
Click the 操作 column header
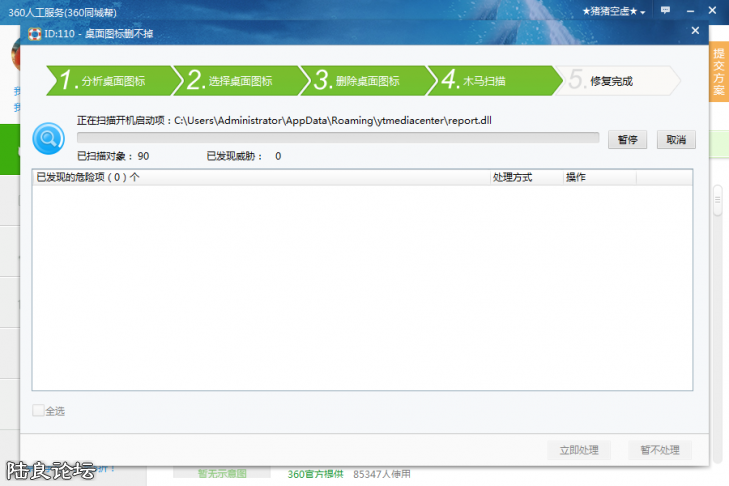pyautogui.click(x=599, y=177)
